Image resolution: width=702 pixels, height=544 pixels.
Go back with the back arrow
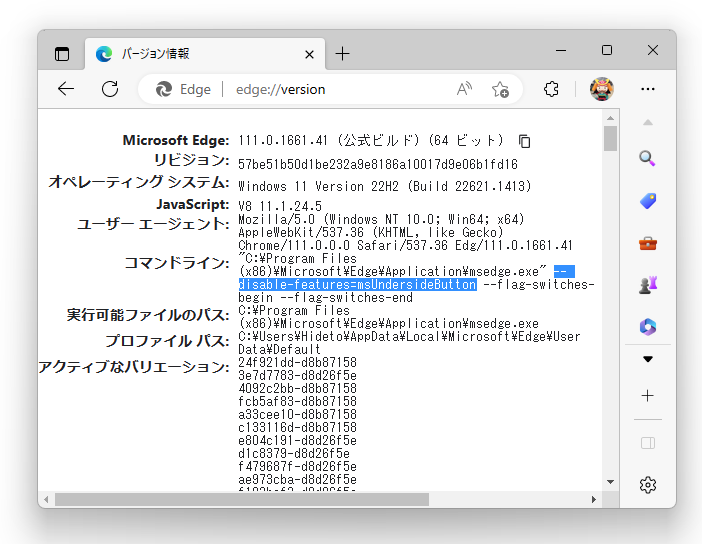tap(66, 89)
